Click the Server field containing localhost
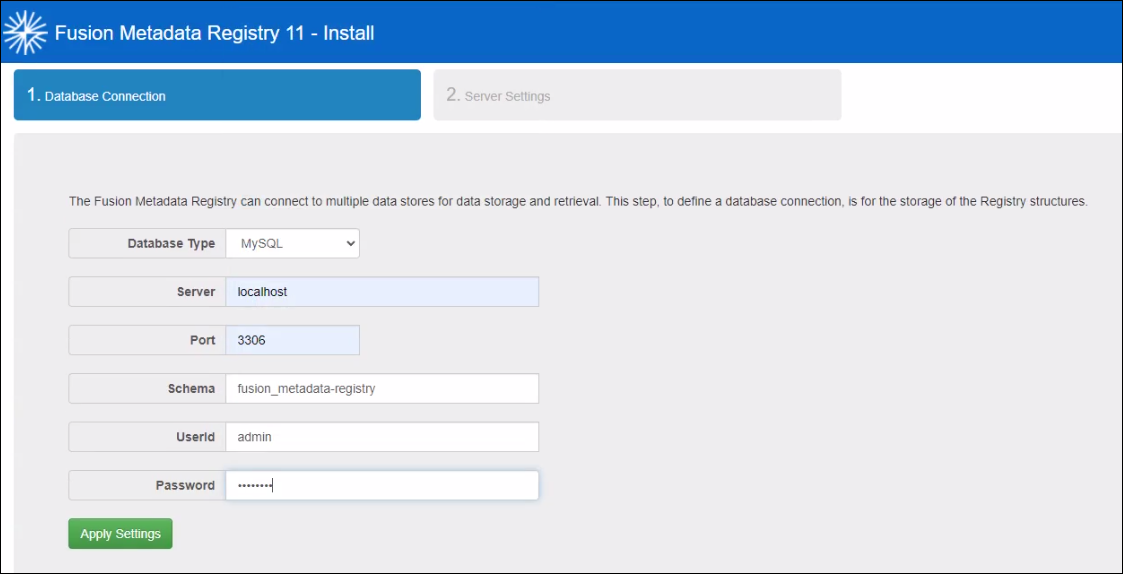This screenshot has width=1123, height=574. click(382, 292)
